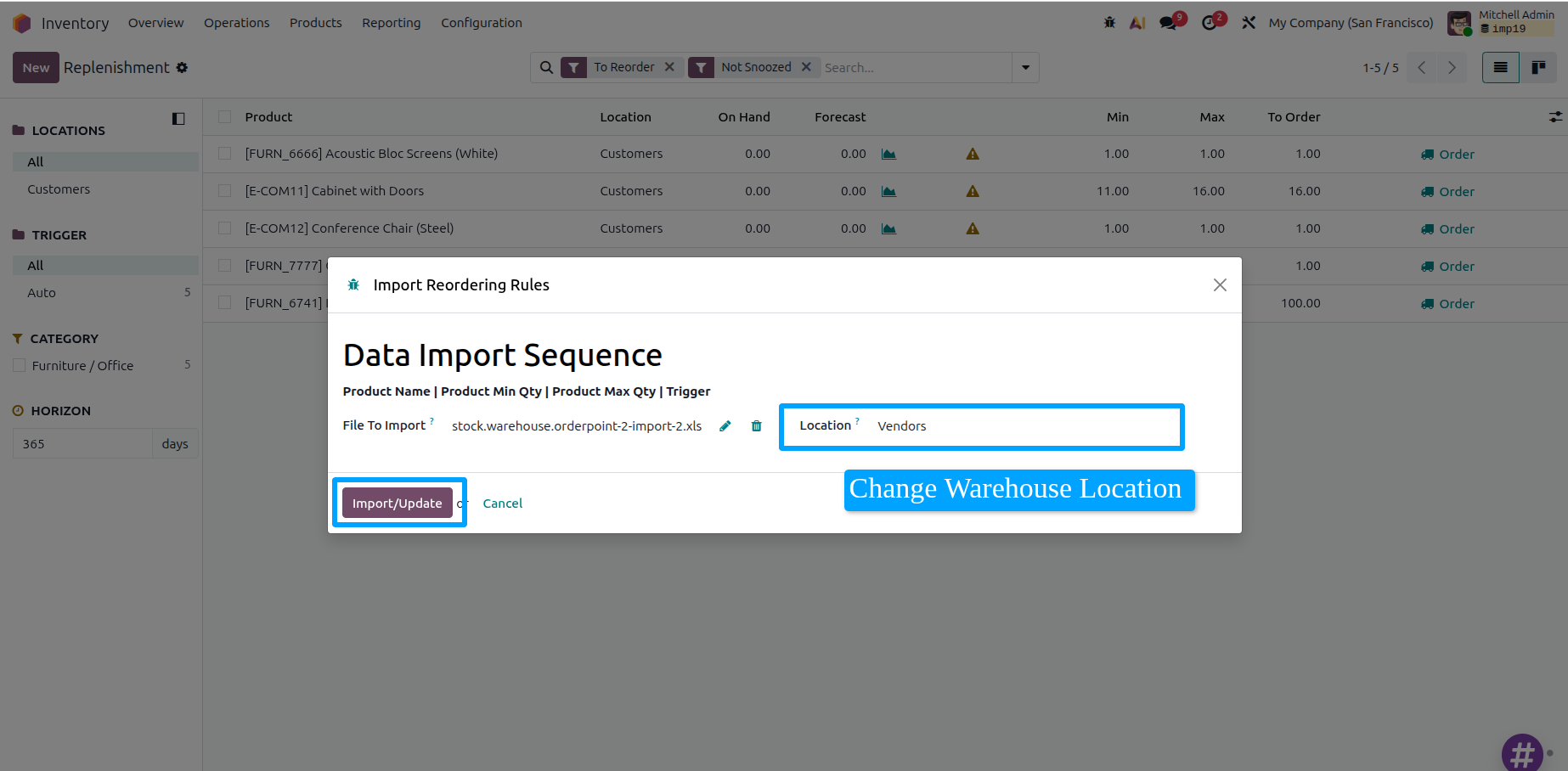Select all rows with header checkbox
1568x771 pixels.
(224, 117)
